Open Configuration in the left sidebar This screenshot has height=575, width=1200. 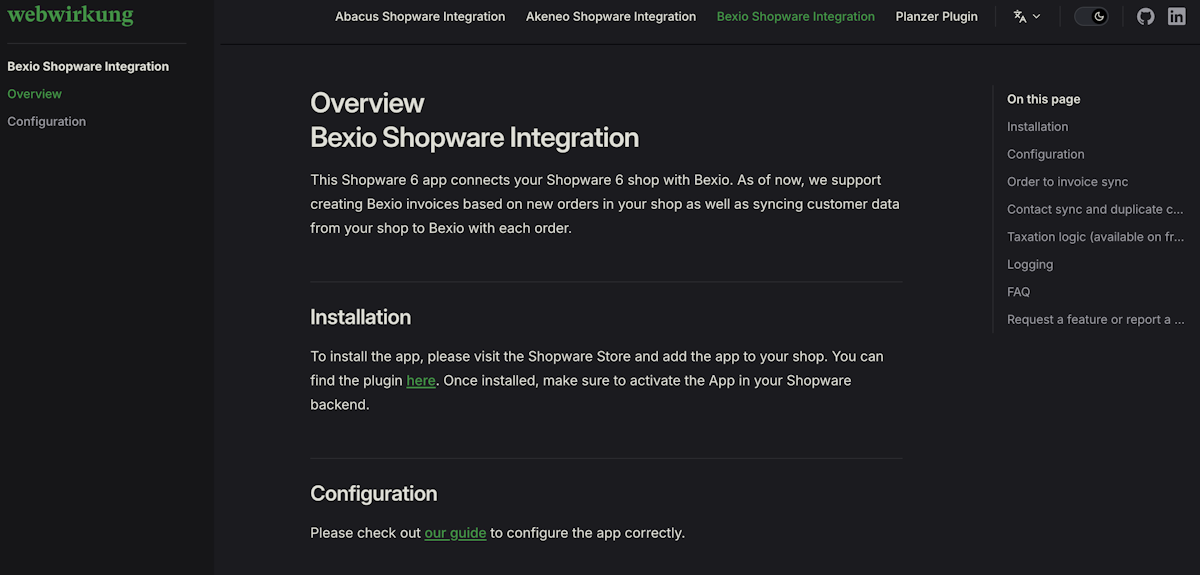point(47,121)
